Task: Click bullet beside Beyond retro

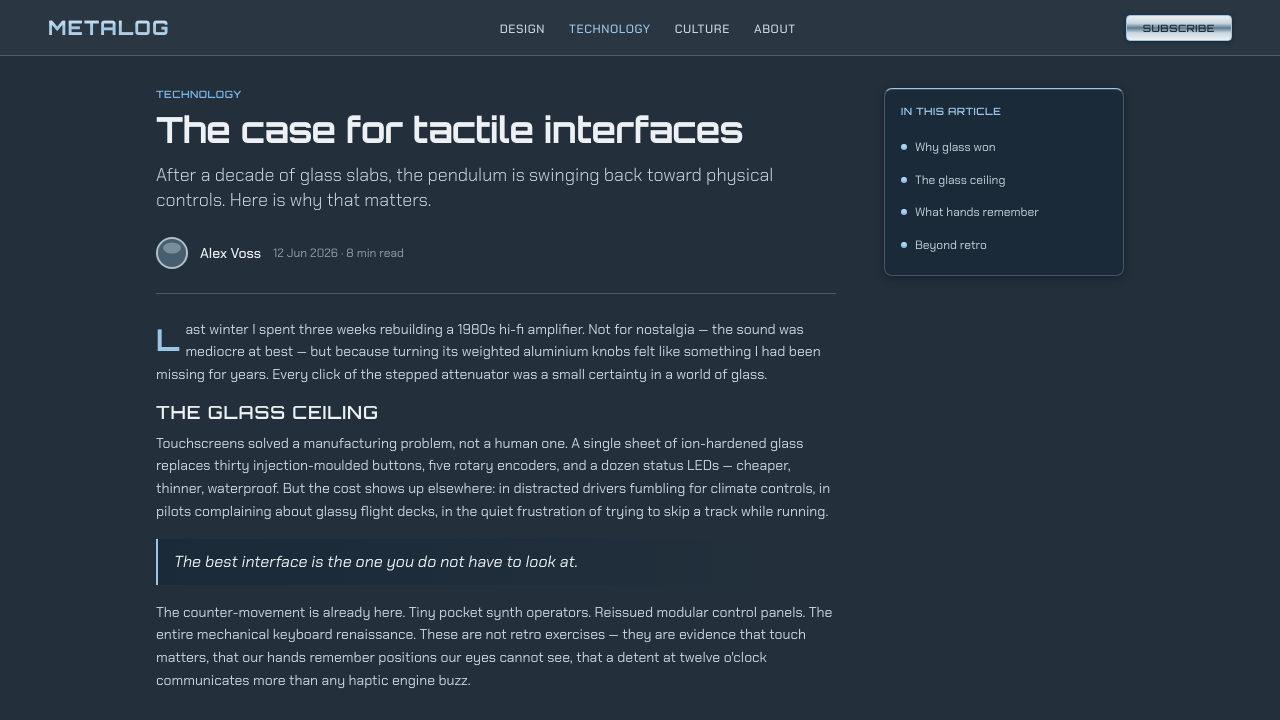Action: point(904,245)
